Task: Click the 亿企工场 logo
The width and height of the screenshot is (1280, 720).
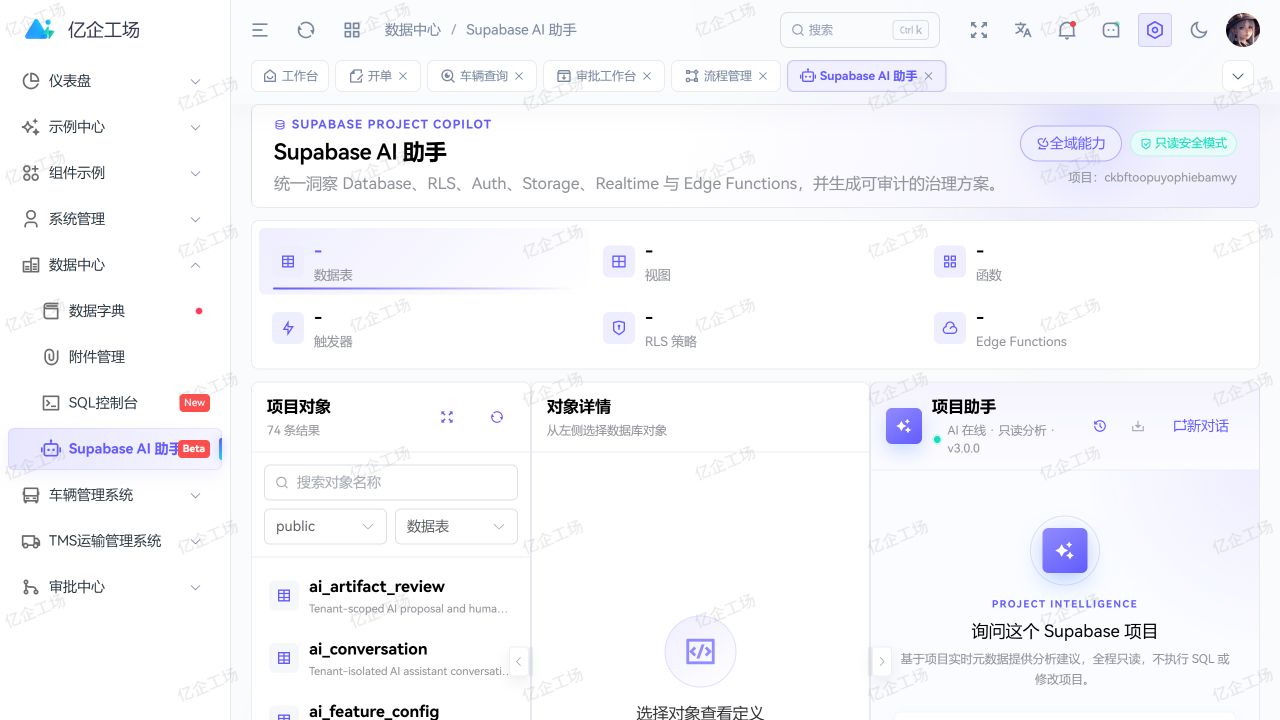Action: click(82, 30)
